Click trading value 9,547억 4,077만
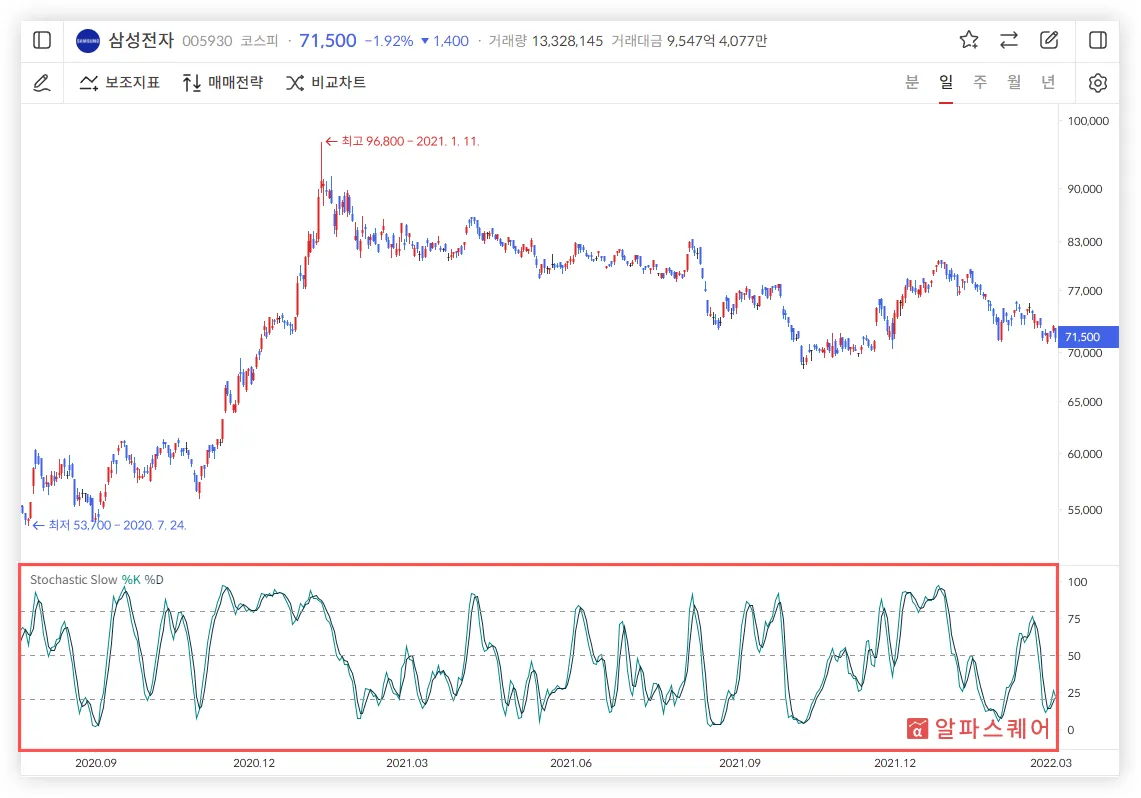The width and height of the screenshot is (1141, 798). 717,41
